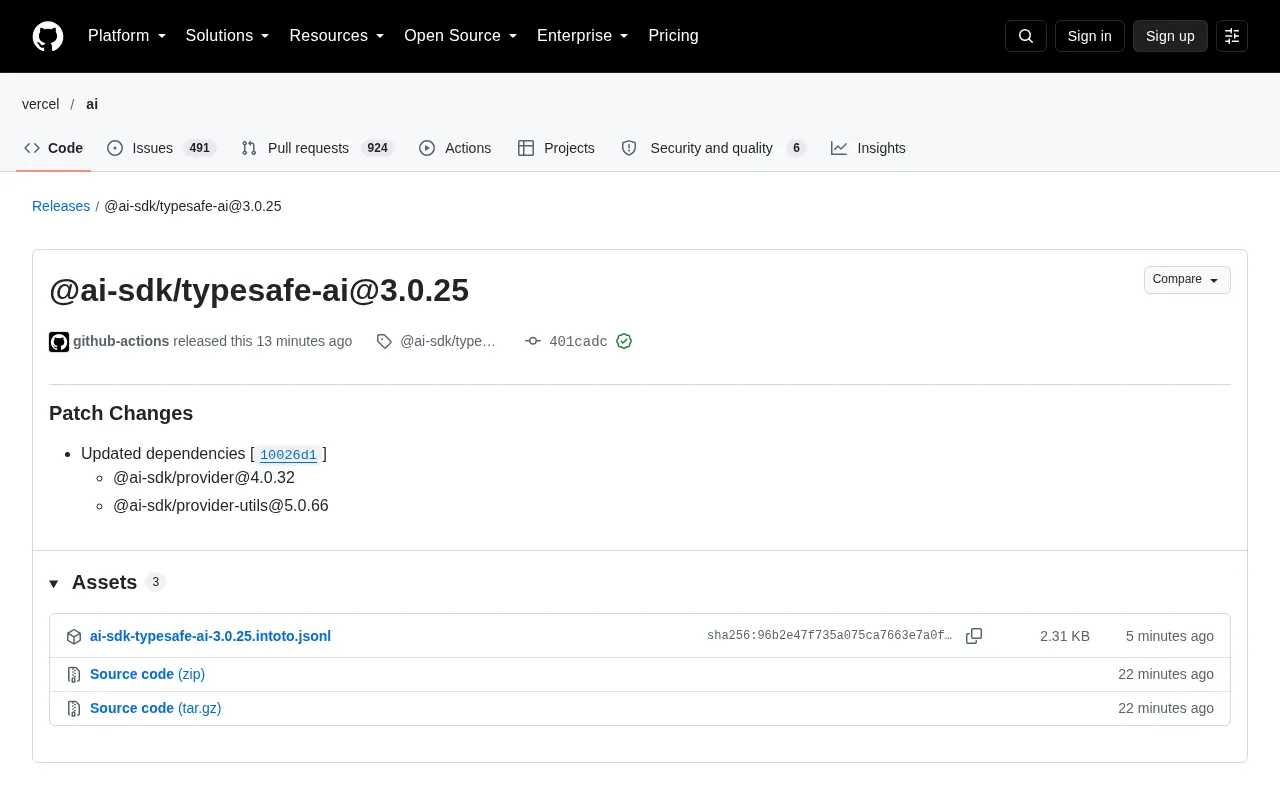The width and height of the screenshot is (1280, 800).
Task: Open the Compare dropdown
Action: point(1187,280)
